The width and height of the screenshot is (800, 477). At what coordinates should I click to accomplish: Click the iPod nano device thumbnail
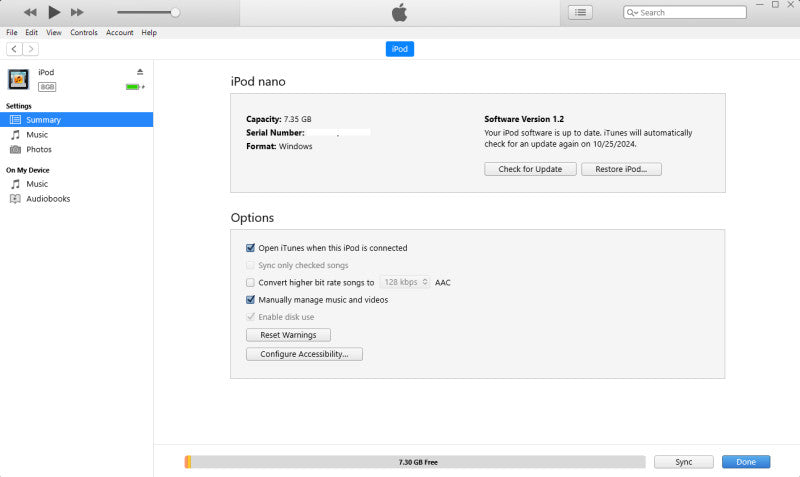(18, 79)
